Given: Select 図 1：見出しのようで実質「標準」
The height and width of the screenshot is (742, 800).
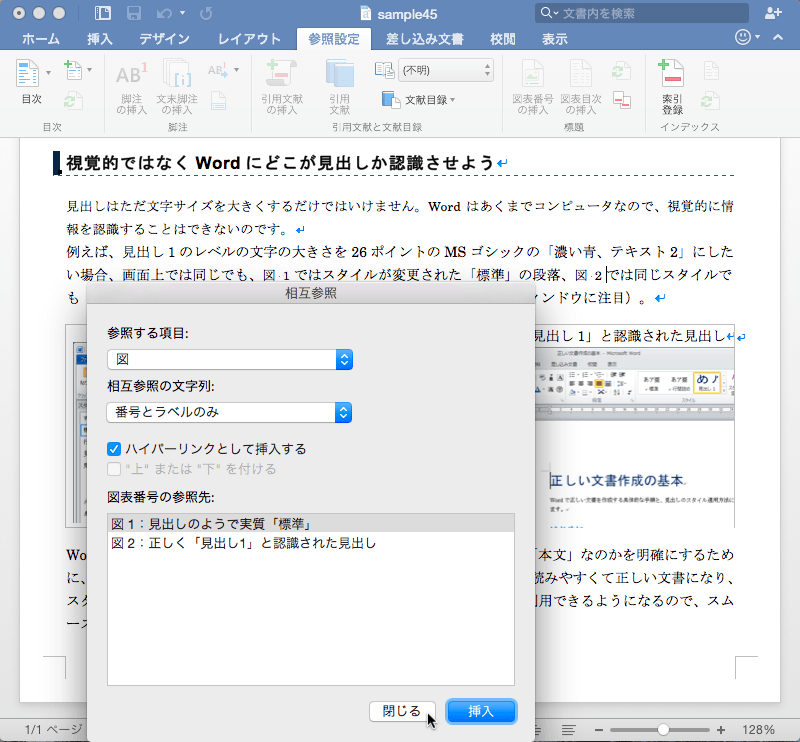Looking at the screenshot, I should [311, 524].
